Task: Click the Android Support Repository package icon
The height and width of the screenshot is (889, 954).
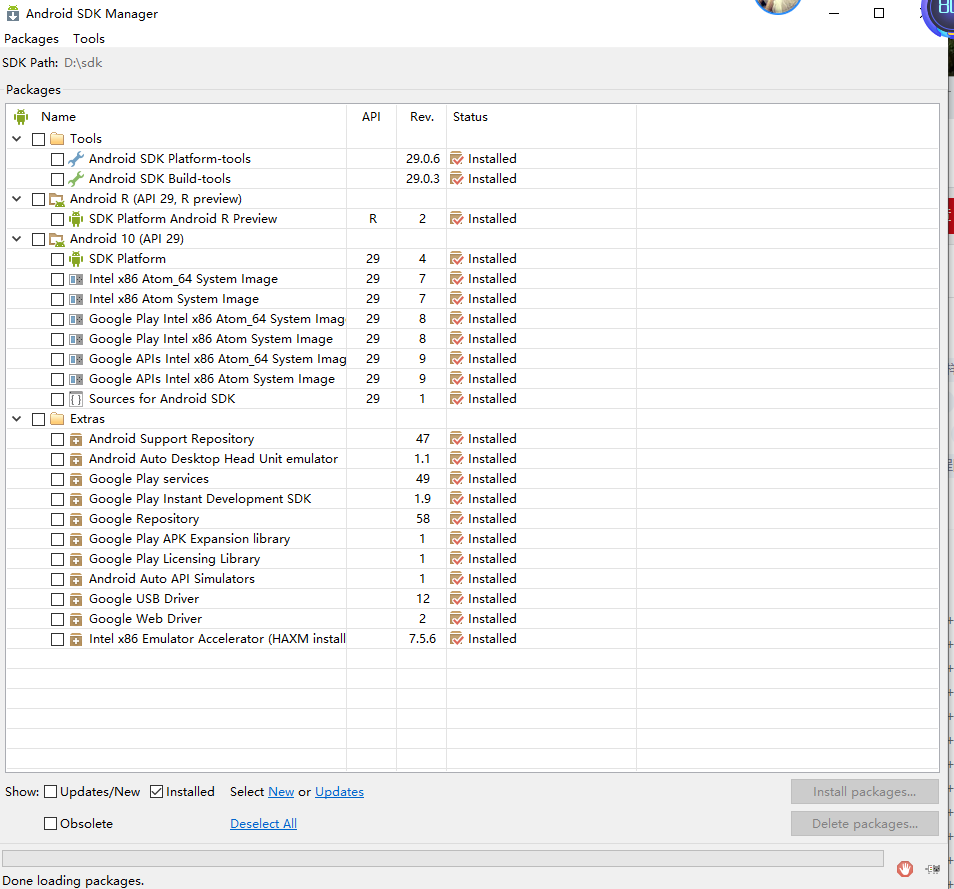Action: pyautogui.click(x=76, y=440)
